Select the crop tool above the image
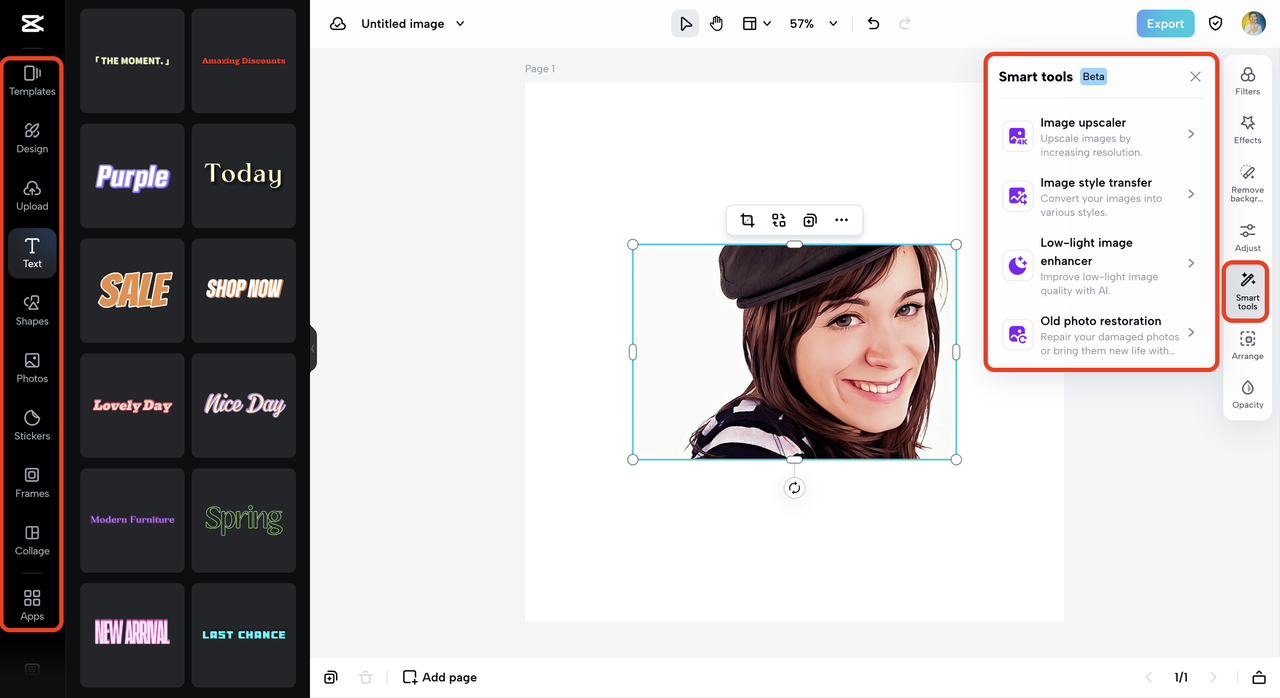 click(747, 220)
